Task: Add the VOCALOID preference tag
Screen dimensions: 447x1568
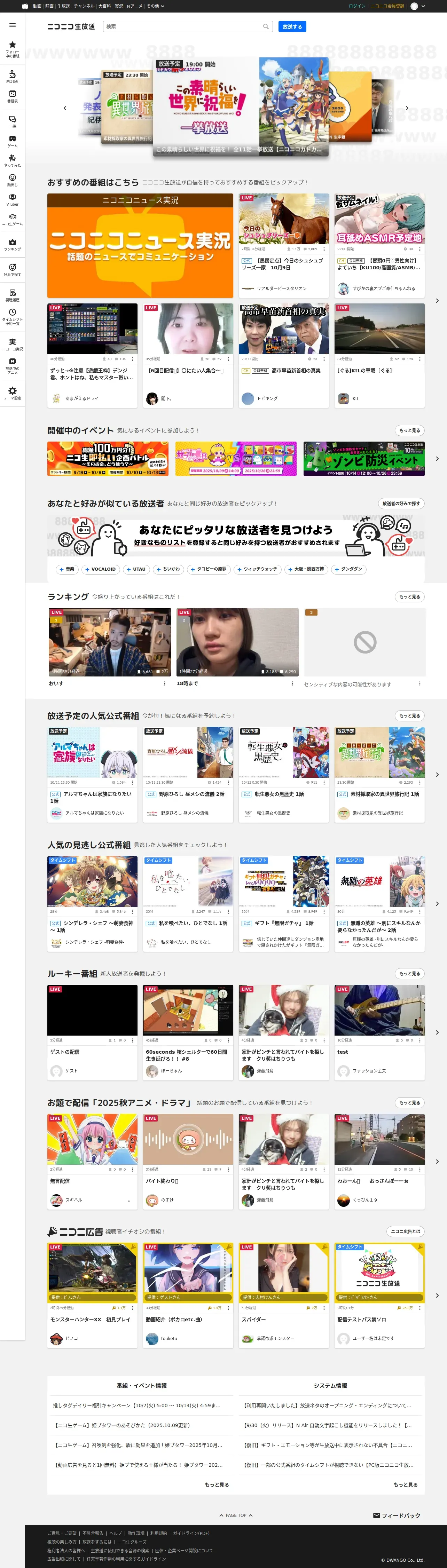Action: pos(100,569)
